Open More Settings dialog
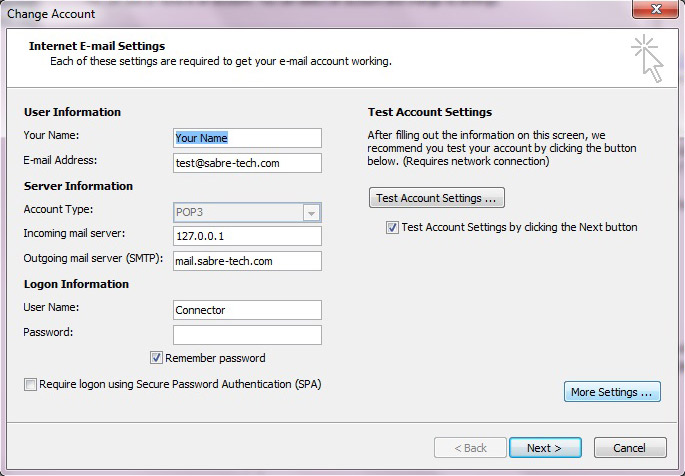Image resolution: width=685 pixels, height=476 pixels. click(612, 392)
